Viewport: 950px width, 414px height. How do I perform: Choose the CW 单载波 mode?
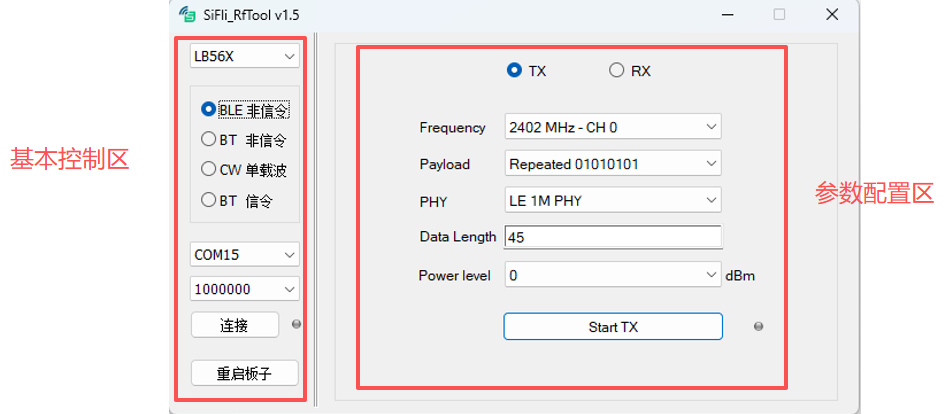[209, 169]
